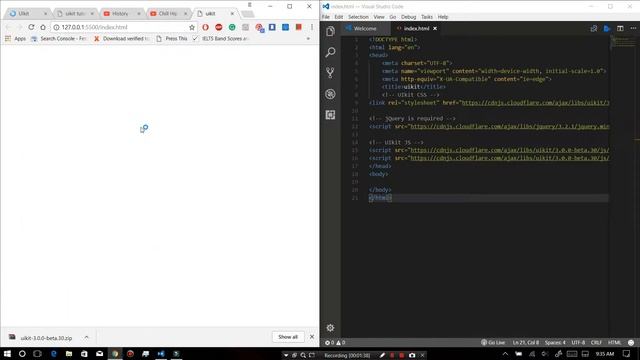Open the Debug menu in VS Code
The height and width of the screenshot is (360, 640).
coord(408,17)
